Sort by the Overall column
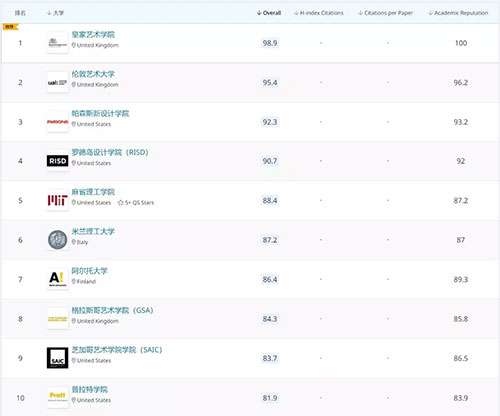This screenshot has width=500, height=416. click(x=269, y=13)
